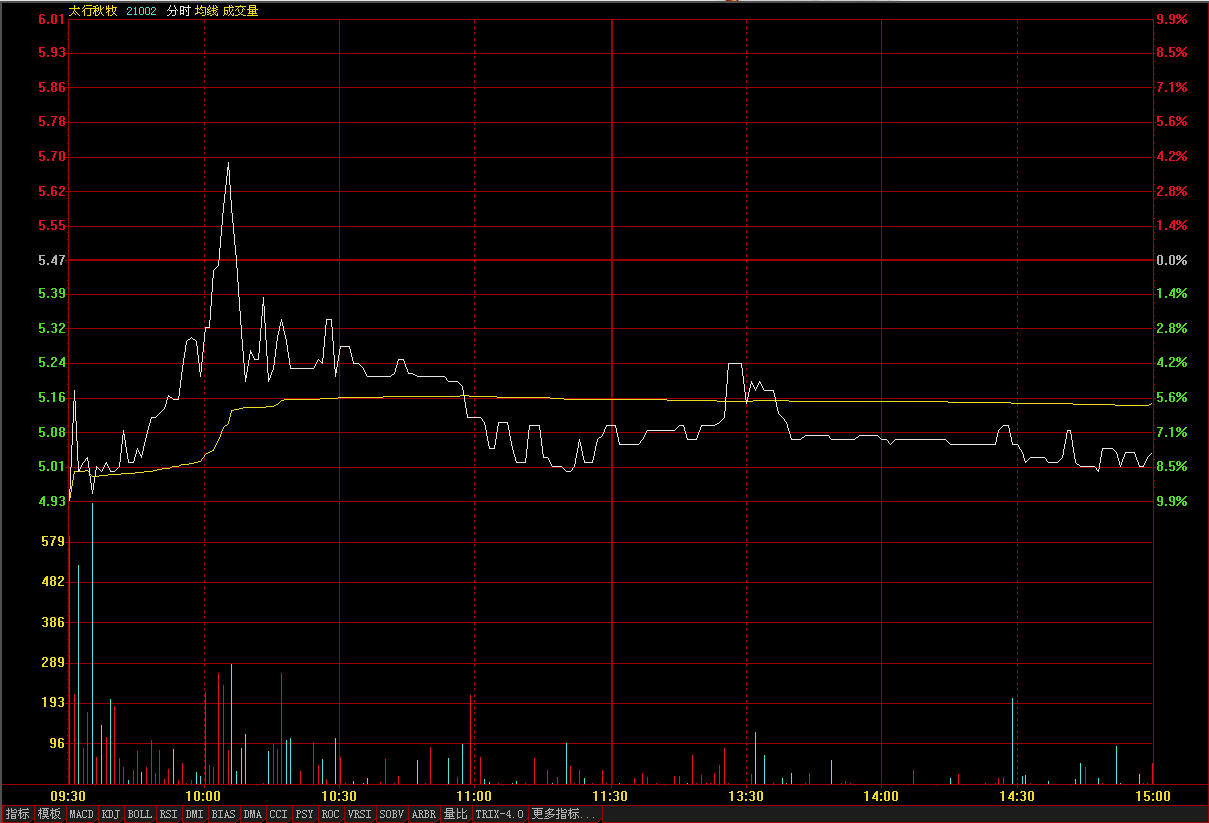Click the green 8.5% percent label
The image size is (1209, 823).
(x=1171, y=466)
